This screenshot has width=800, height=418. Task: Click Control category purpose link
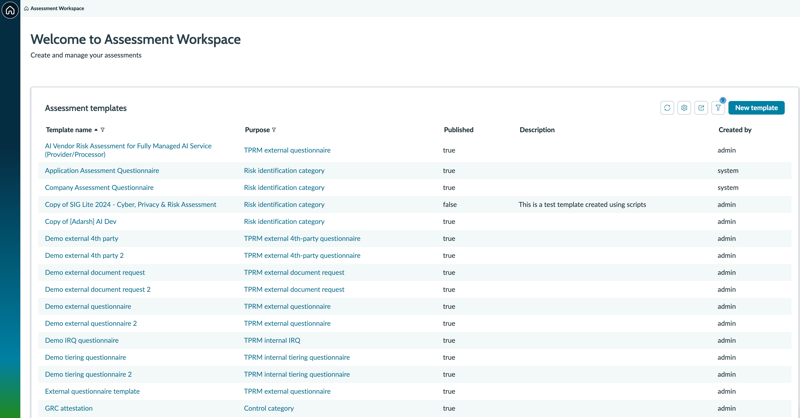(x=269, y=408)
